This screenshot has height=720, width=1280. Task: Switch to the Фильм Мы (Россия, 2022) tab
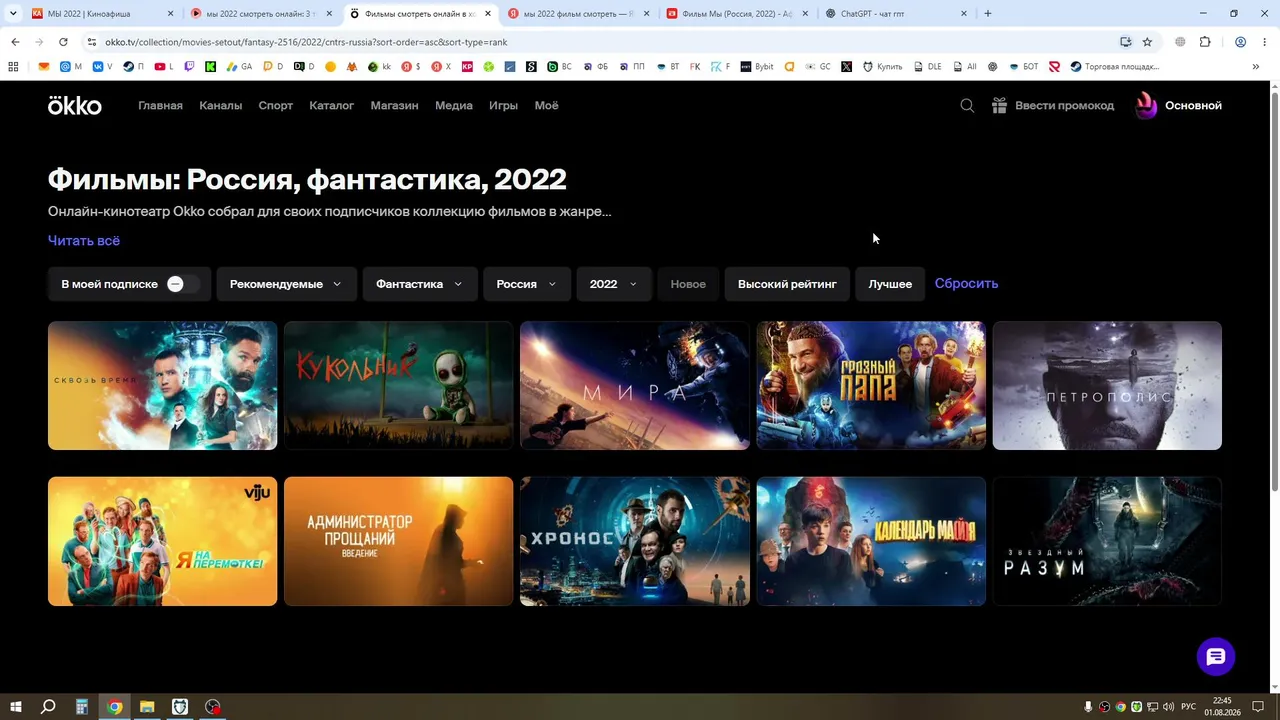coord(736,14)
